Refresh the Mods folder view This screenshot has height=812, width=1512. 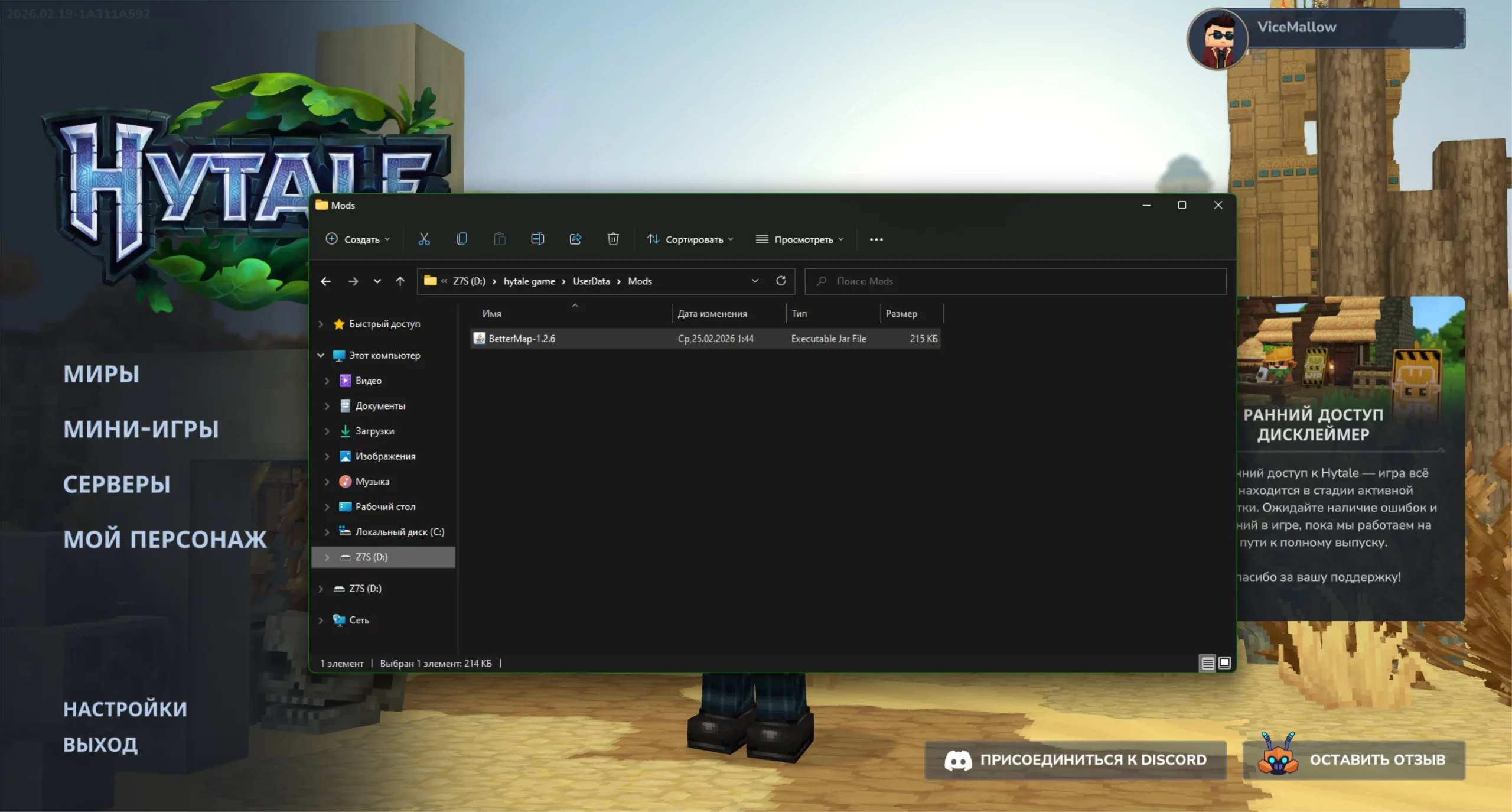(781, 281)
